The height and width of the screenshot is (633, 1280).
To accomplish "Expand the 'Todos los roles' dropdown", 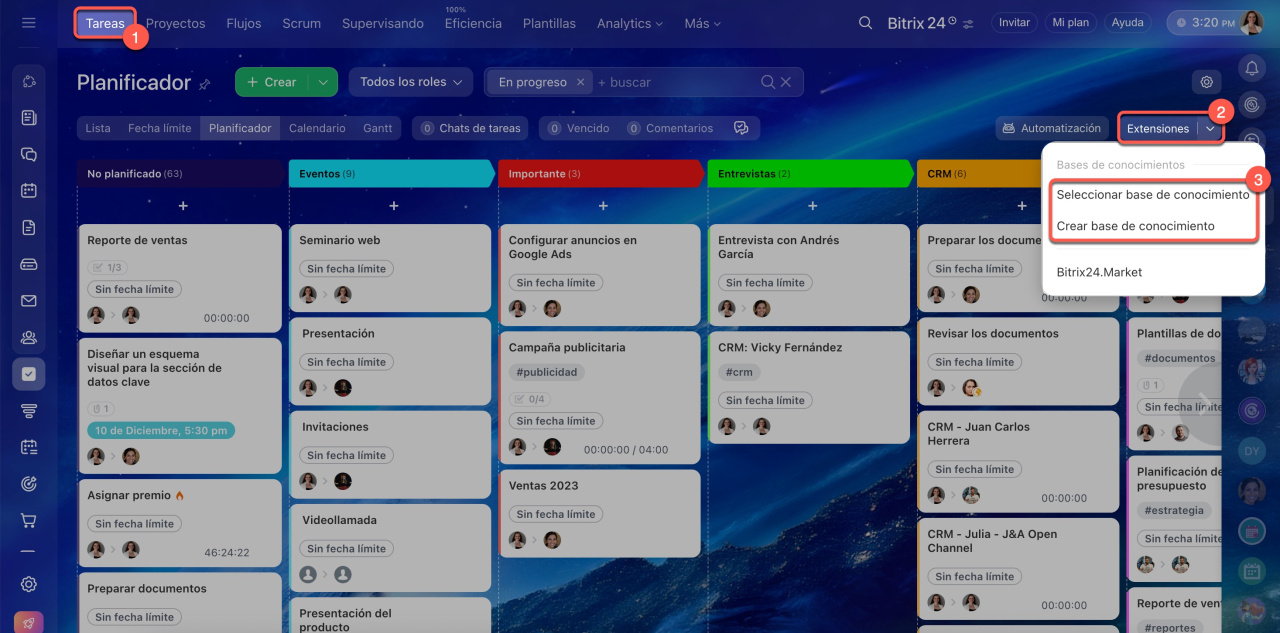I will tap(410, 82).
